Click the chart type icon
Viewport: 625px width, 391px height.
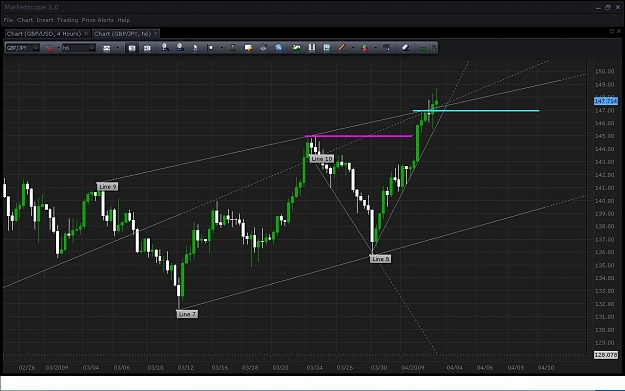106,48
